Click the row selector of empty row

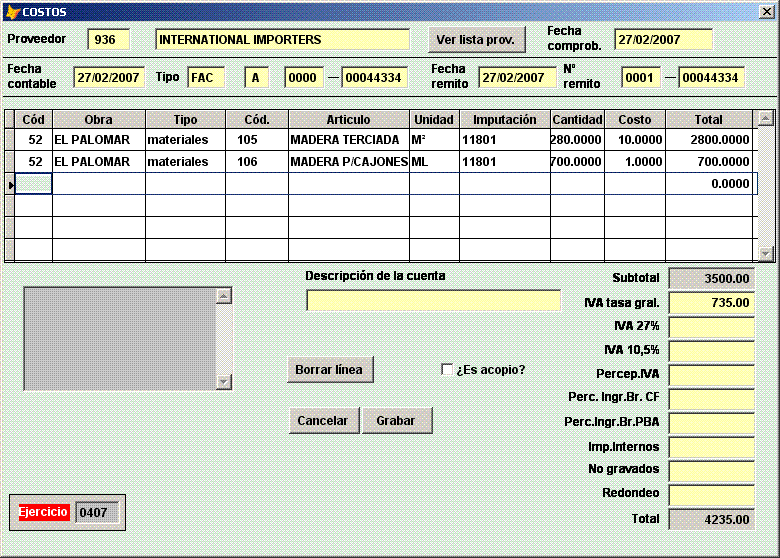tap(10, 184)
